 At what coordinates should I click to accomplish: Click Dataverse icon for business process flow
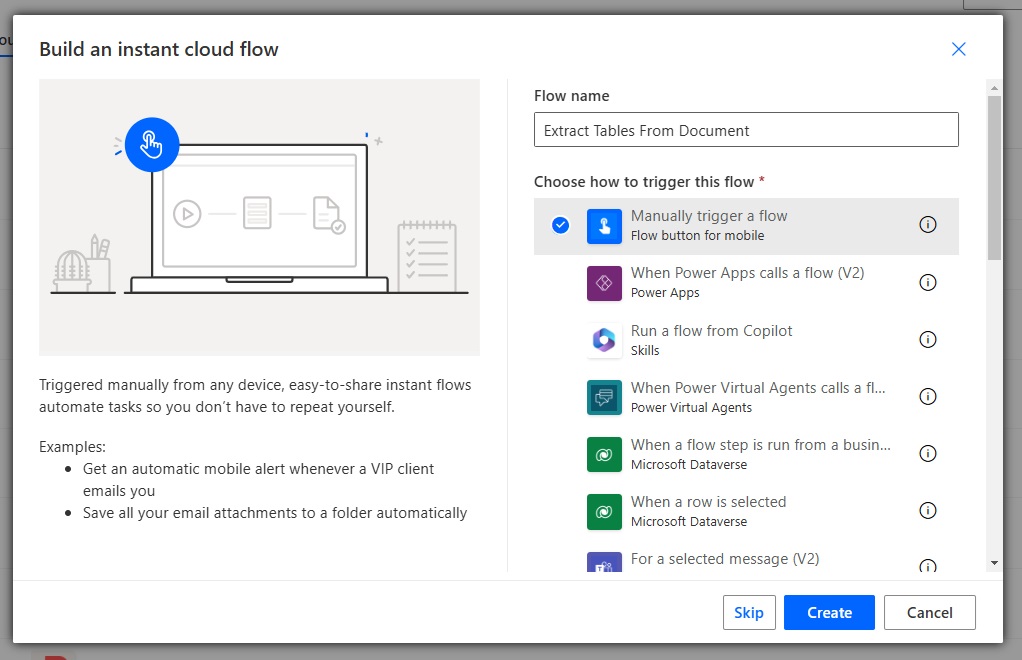(604, 454)
